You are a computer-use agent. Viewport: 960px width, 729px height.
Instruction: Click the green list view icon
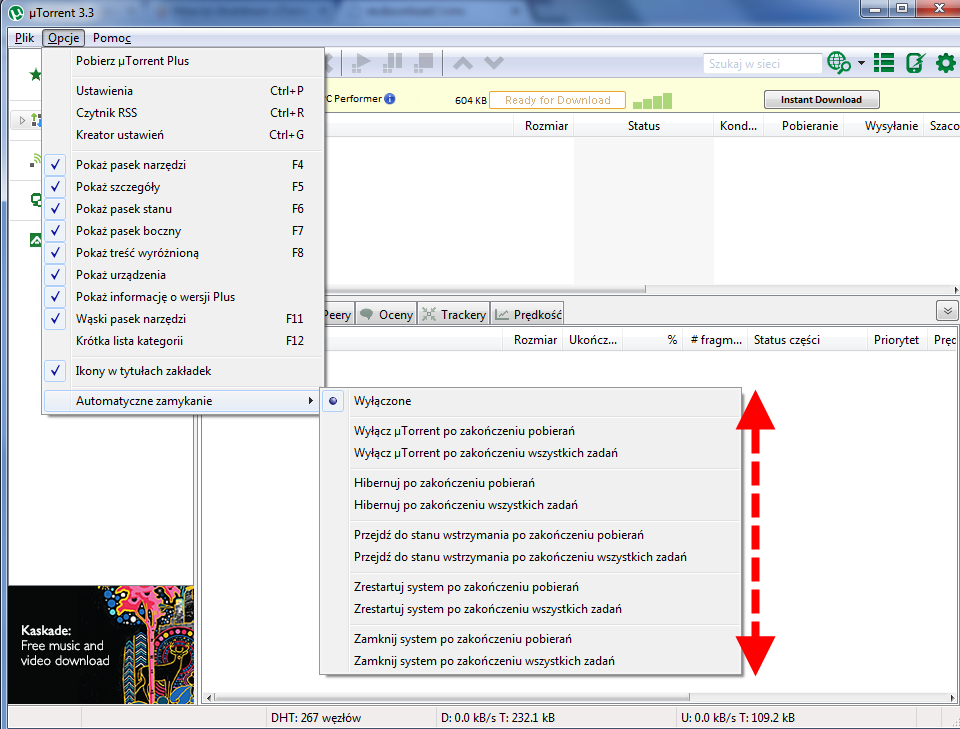coord(883,62)
